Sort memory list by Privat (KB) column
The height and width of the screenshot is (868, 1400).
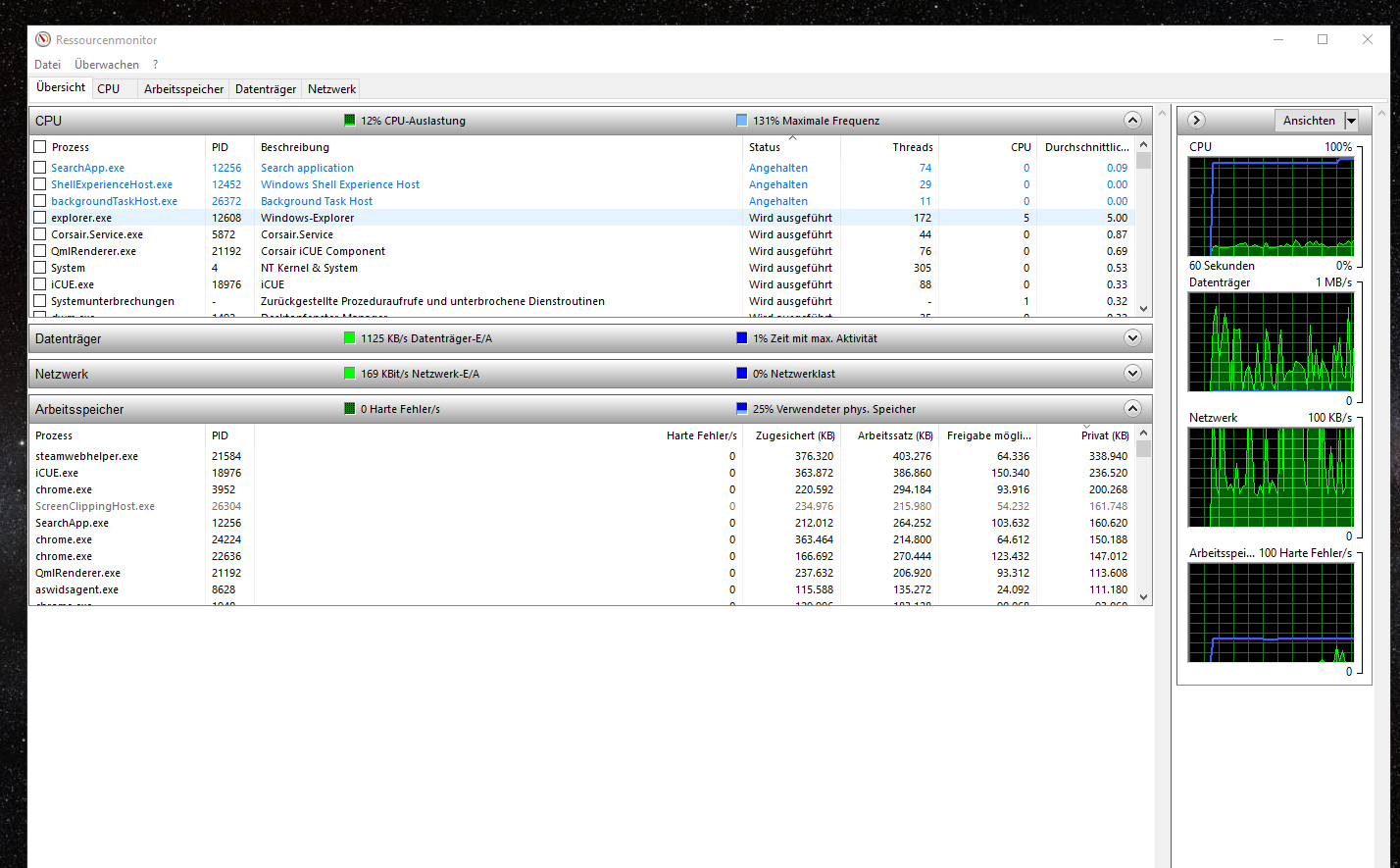[1085, 435]
